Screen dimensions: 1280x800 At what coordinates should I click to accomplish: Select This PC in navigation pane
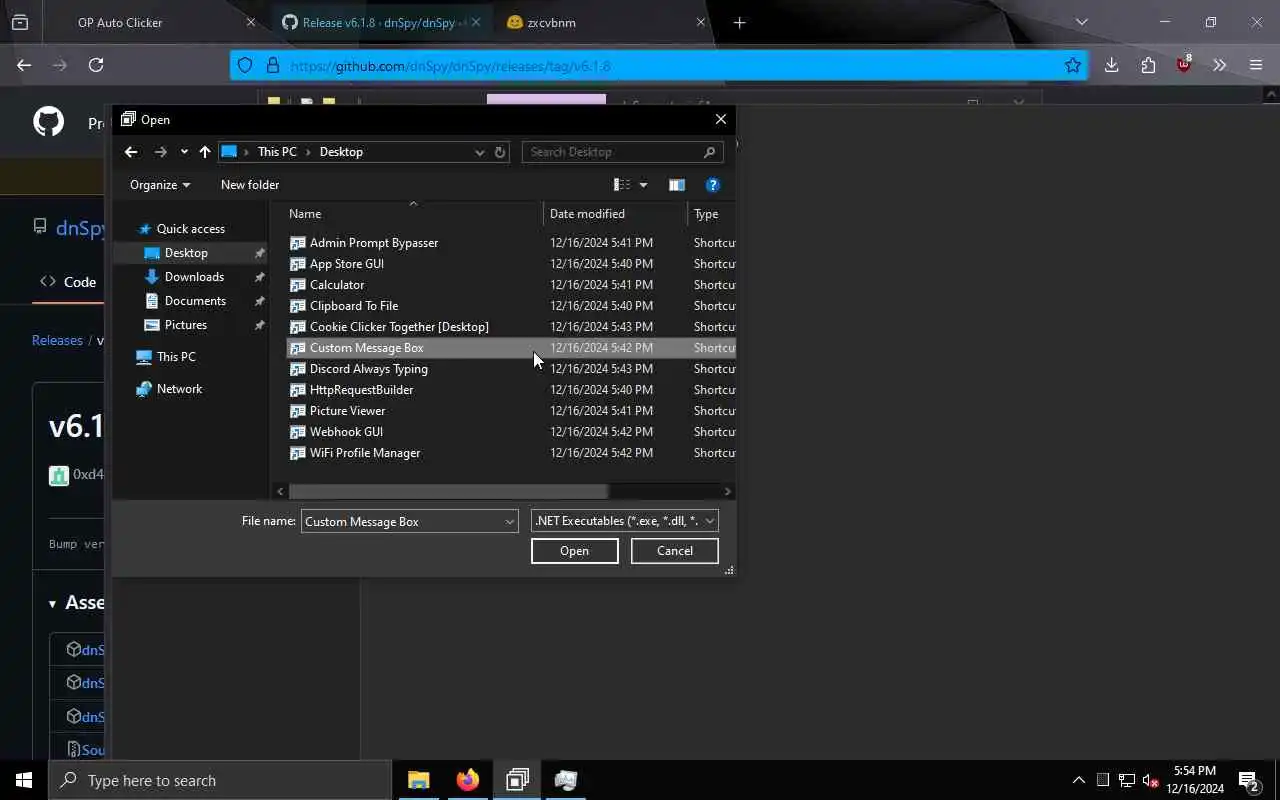point(176,357)
